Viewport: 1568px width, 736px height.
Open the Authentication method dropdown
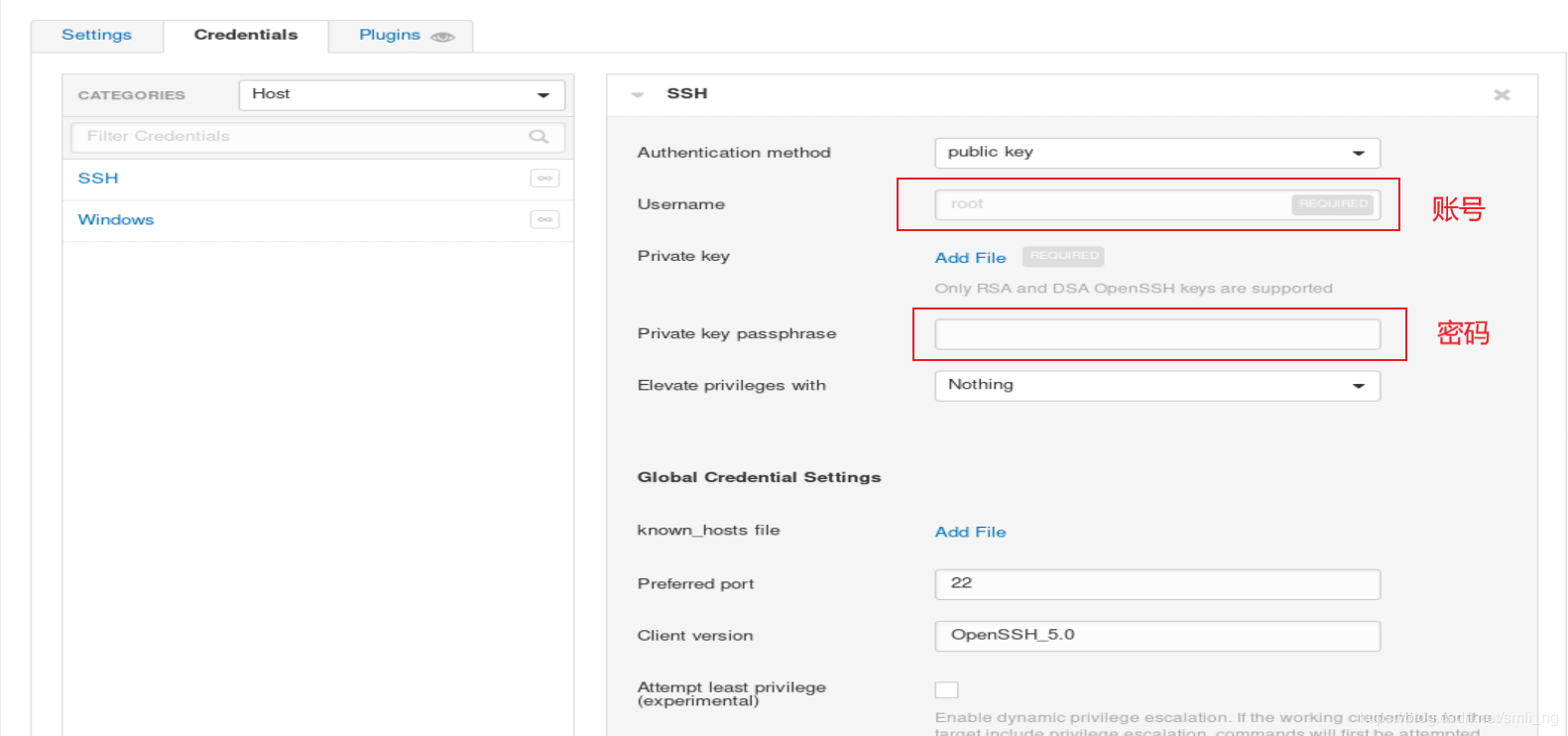pyautogui.click(x=1157, y=153)
